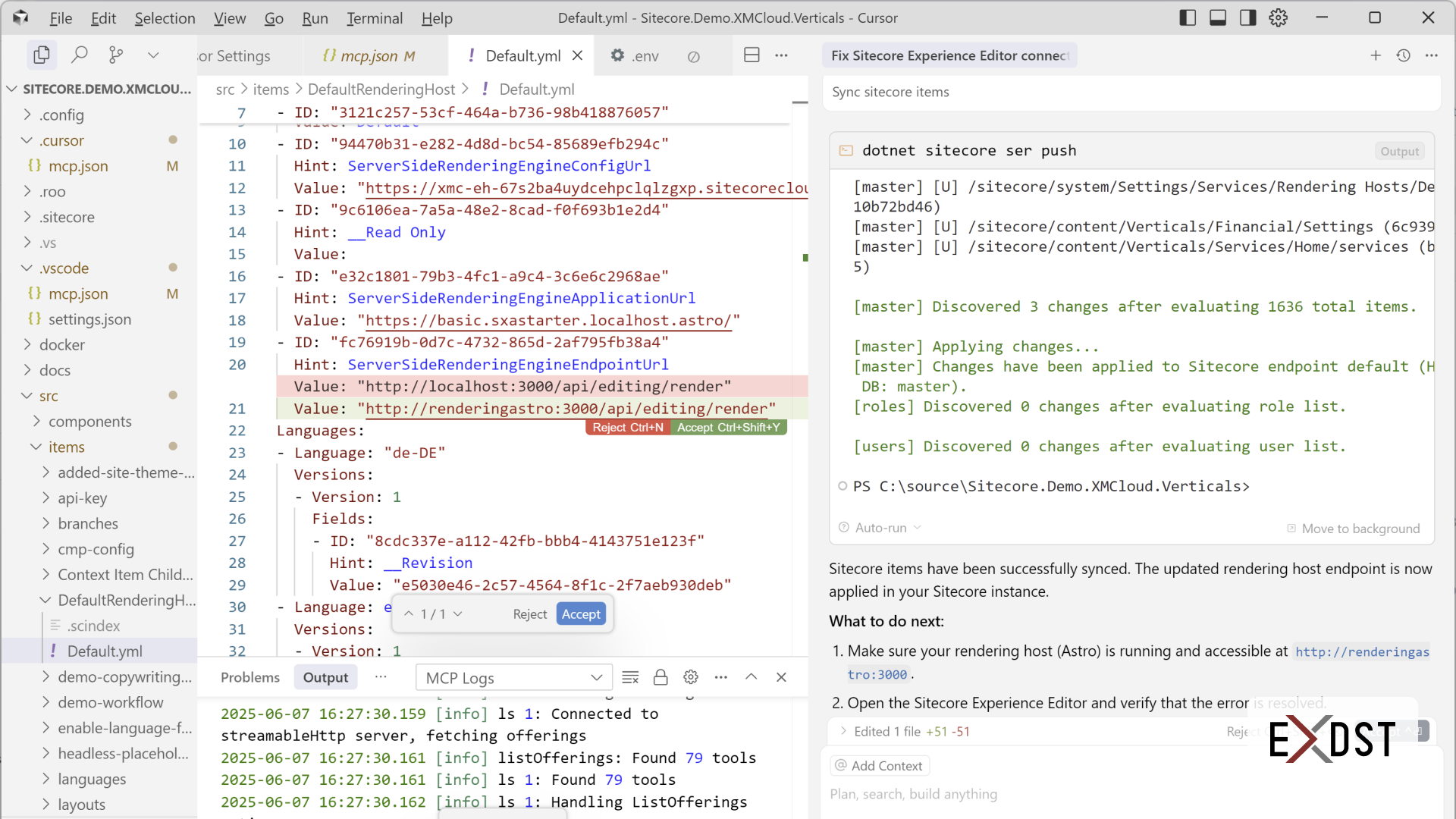This screenshot has height=819, width=1456.
Task: Open the split editor icon next to chat tab
Action: pyautogui.click(x=752, y=55)
